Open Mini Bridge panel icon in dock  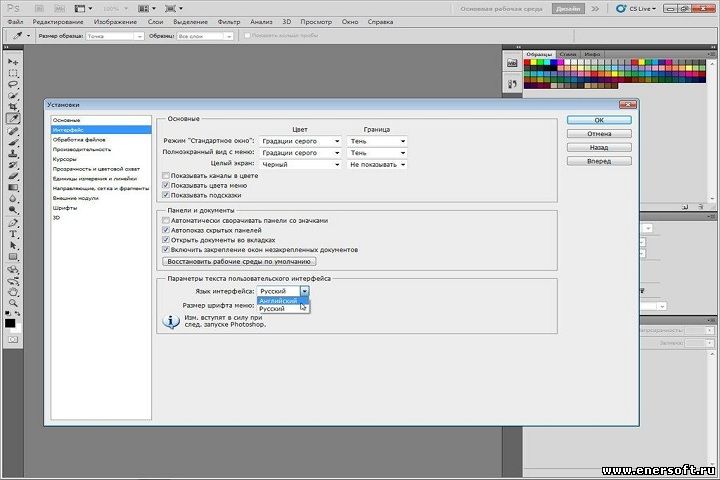click(x=512, y=63)
